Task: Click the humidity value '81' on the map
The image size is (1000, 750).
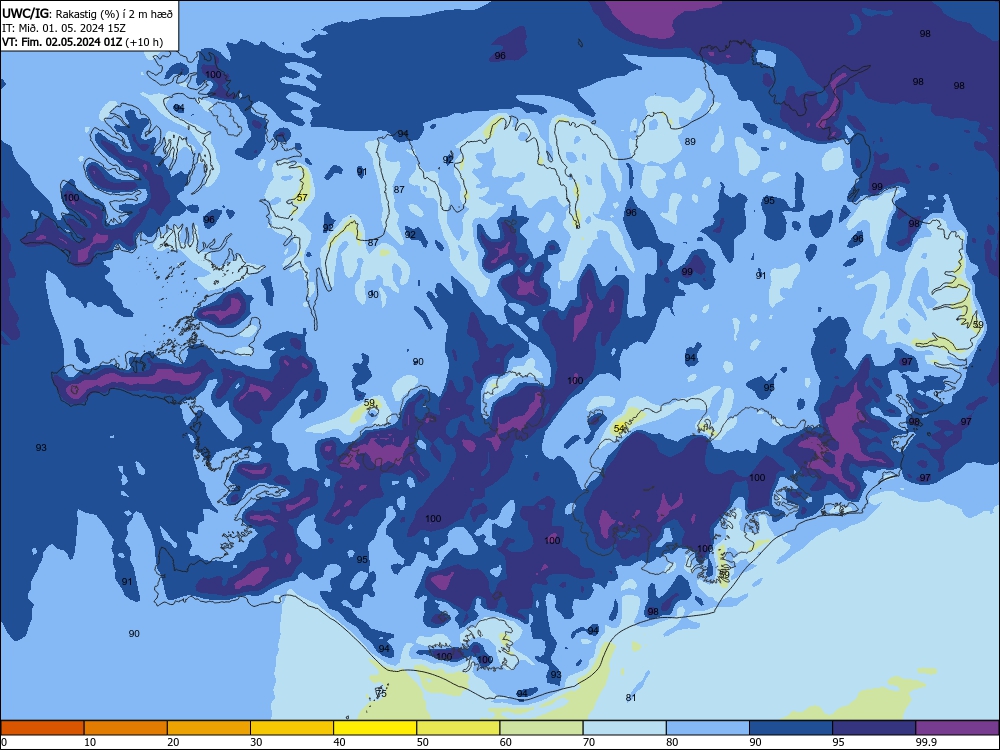Action: [x=631, y=698]
